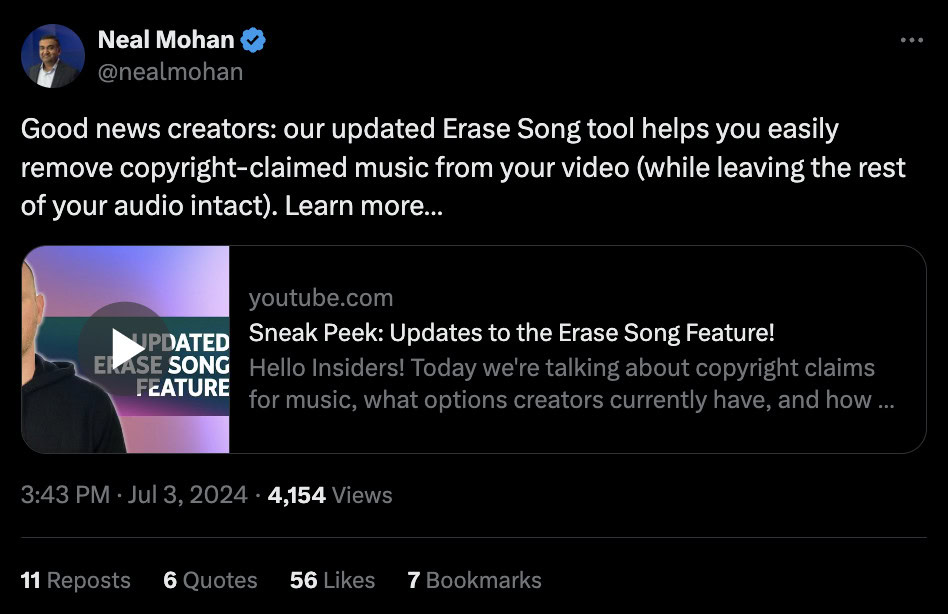Open the three-dot more options menu
The width and height of the screenshot is (948, 614).
(x=911, y=40)
